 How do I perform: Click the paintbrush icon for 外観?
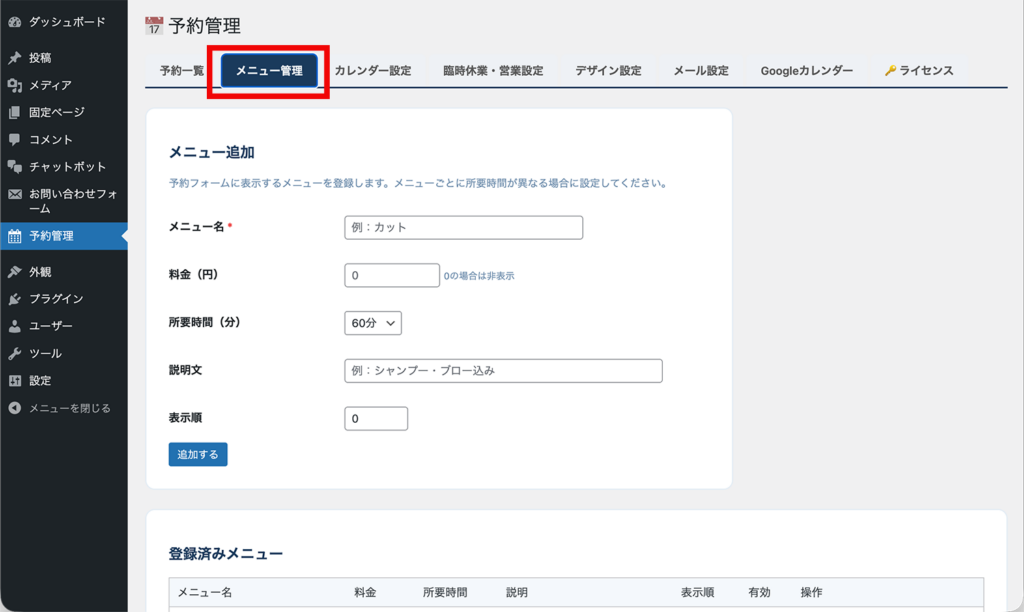point(14,272)
